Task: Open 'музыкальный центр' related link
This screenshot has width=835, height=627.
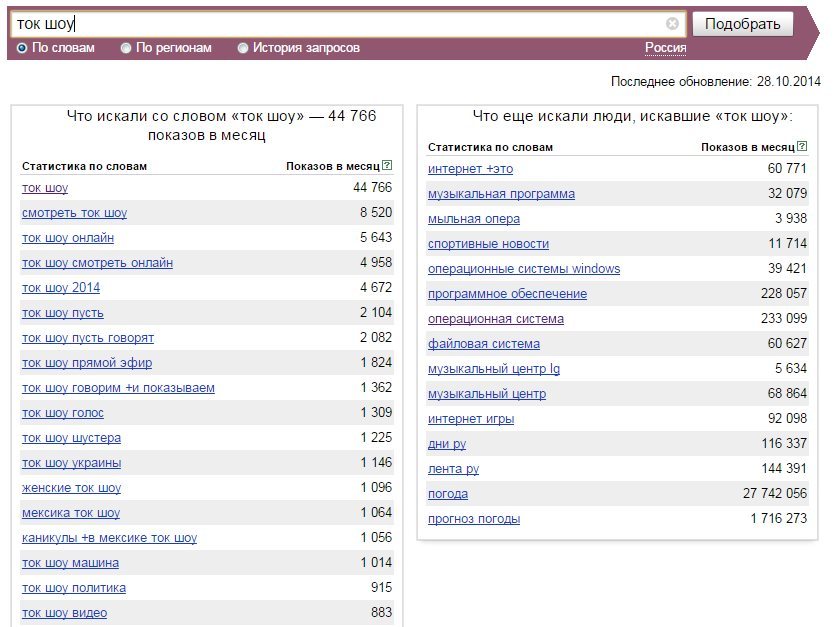Action: pos(487,395)
